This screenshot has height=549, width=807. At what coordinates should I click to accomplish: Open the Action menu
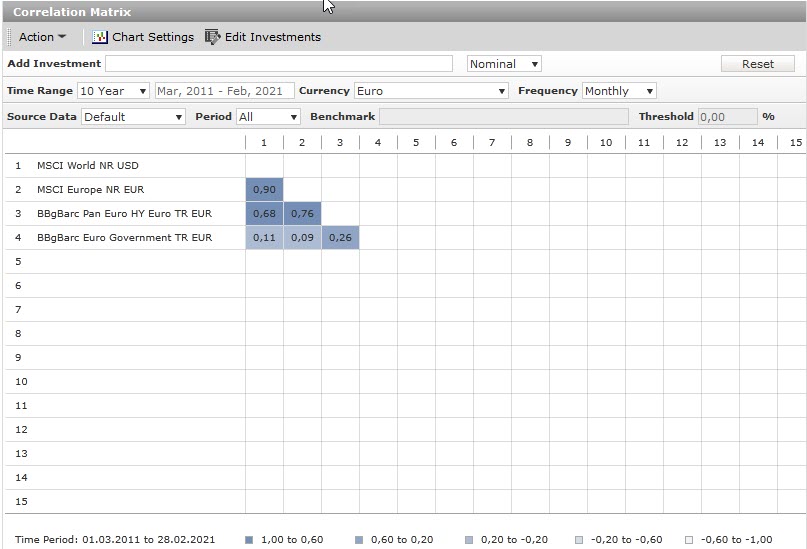(x=42, y=37)
